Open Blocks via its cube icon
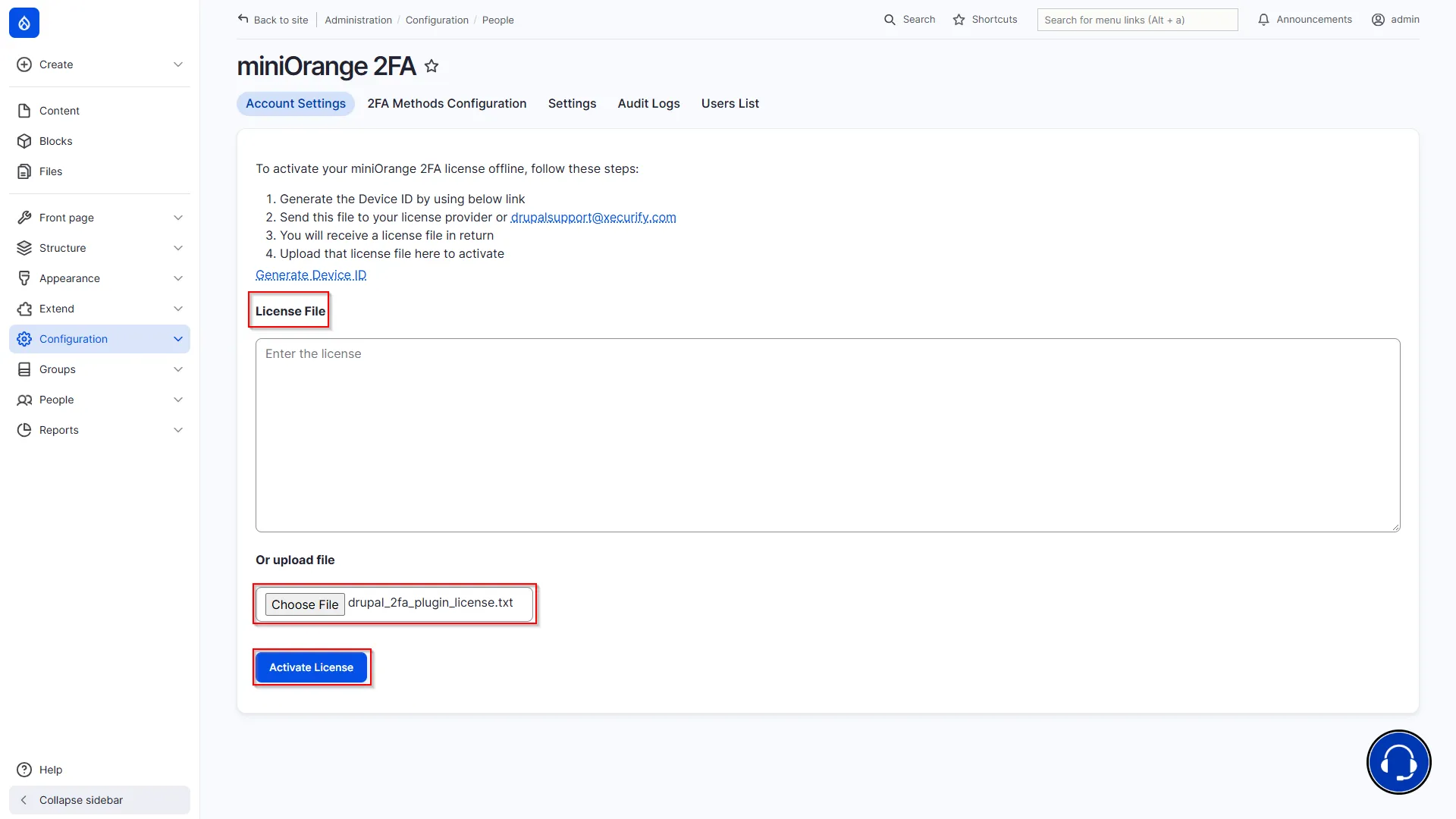Image resolution: width=1456 pixels, height=819 pixels. (x=24, y=141)
